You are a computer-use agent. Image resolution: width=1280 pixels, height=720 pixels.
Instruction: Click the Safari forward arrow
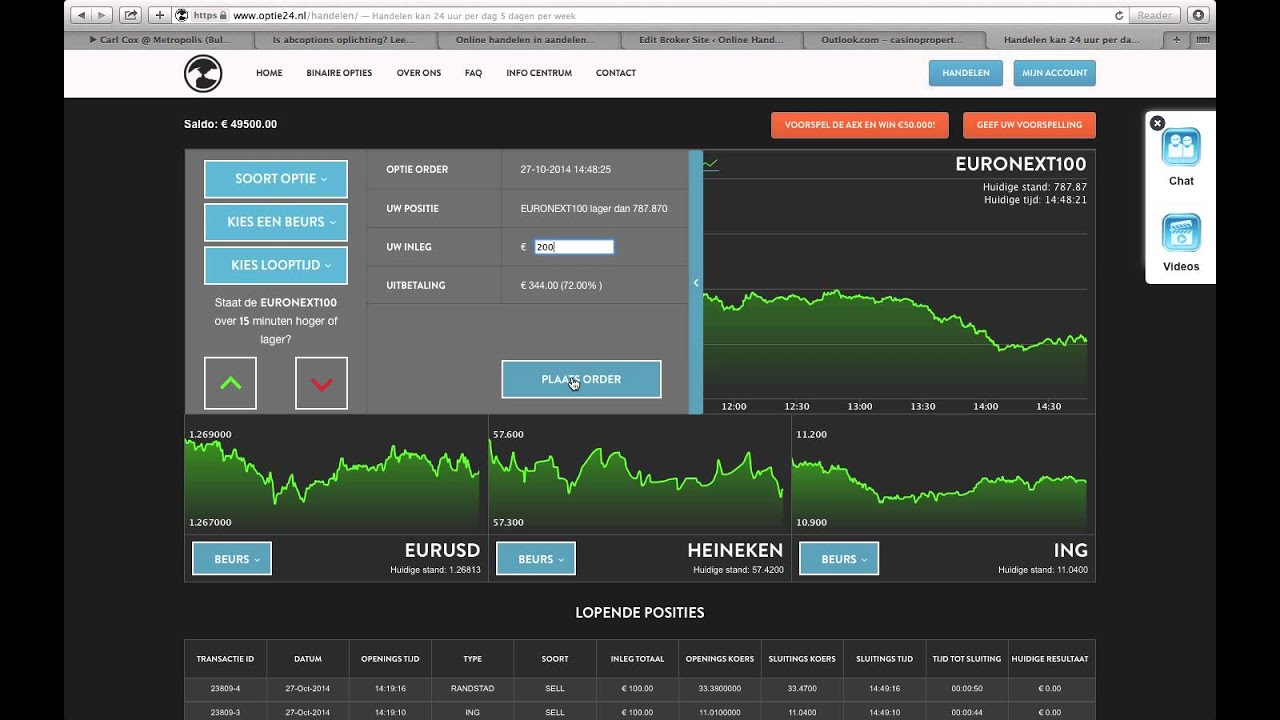click(x=101, y=15)
